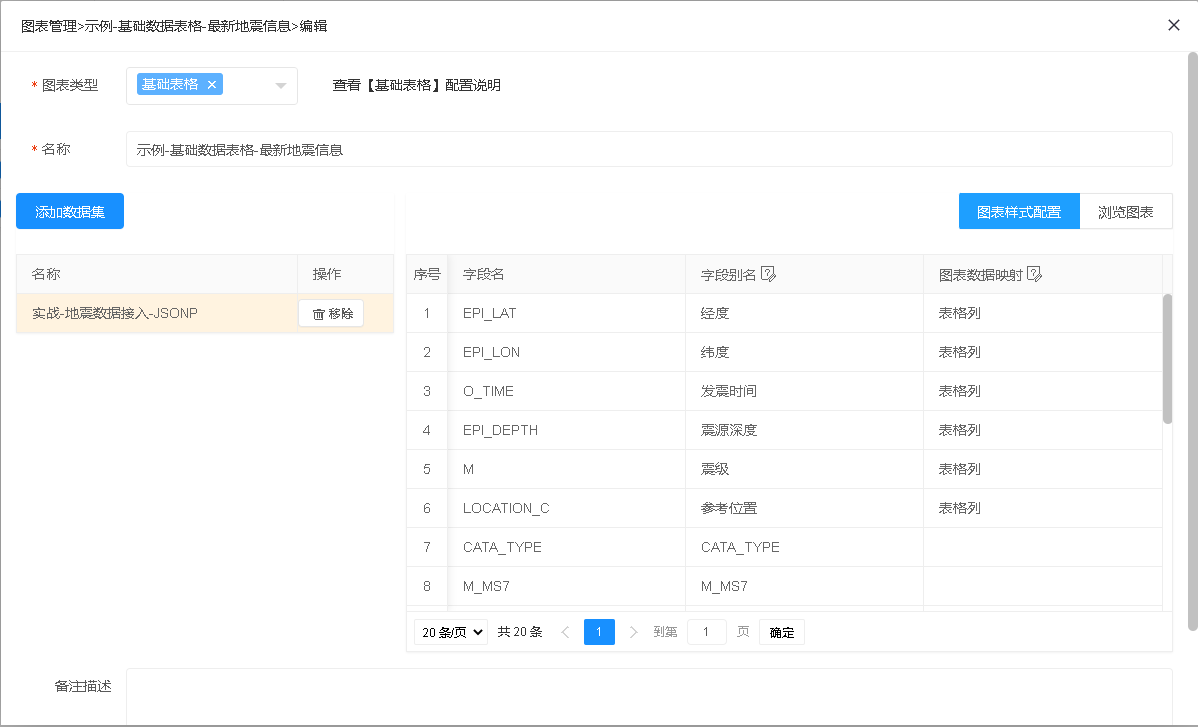Viewport: 1198px width, 727px height.
Task: Expand the 图表类型 dropdown arrow
Action: [x=281, y=86]
